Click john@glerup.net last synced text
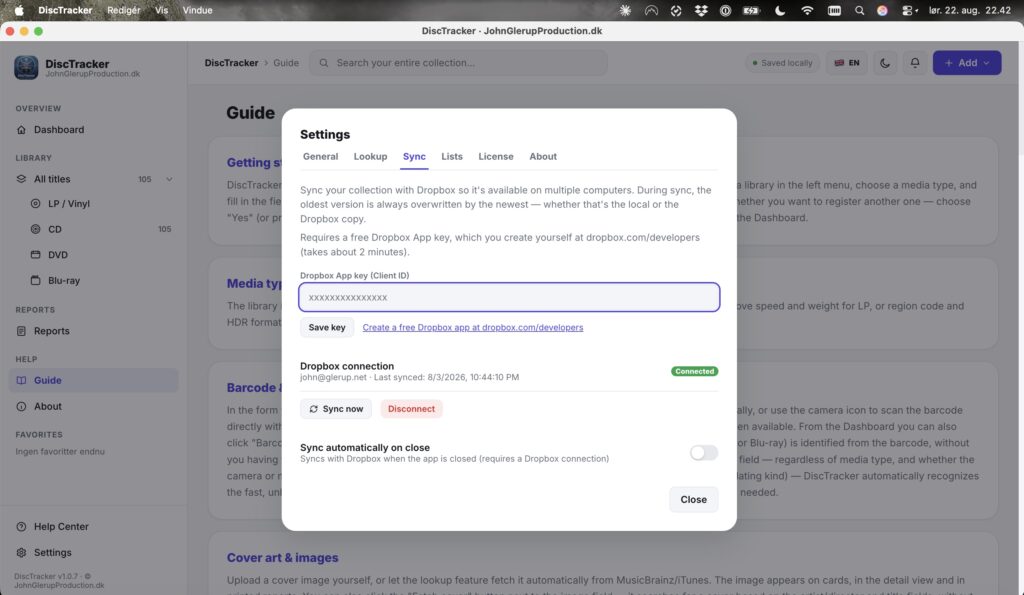Image resolution: width=1024 pixels, height=595 pixels. 409,377
